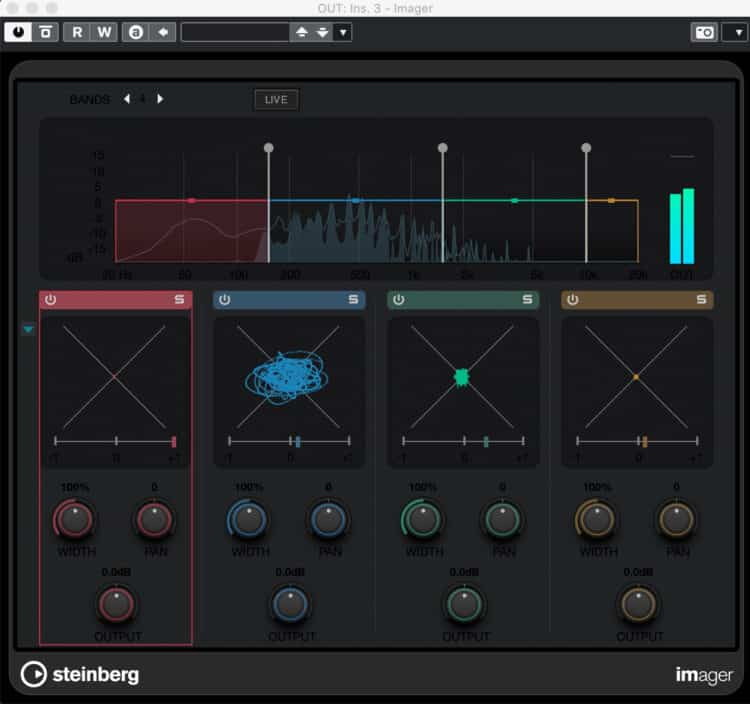The height and width of the screenshot is (704, 750).
Task: Click the third crossover frequency handle
Action: click(586, 147)
